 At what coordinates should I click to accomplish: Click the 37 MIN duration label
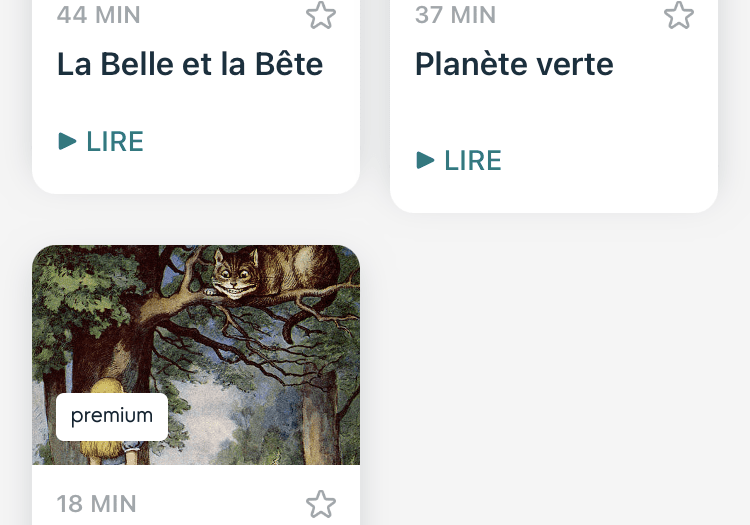[x=456, y=15]
